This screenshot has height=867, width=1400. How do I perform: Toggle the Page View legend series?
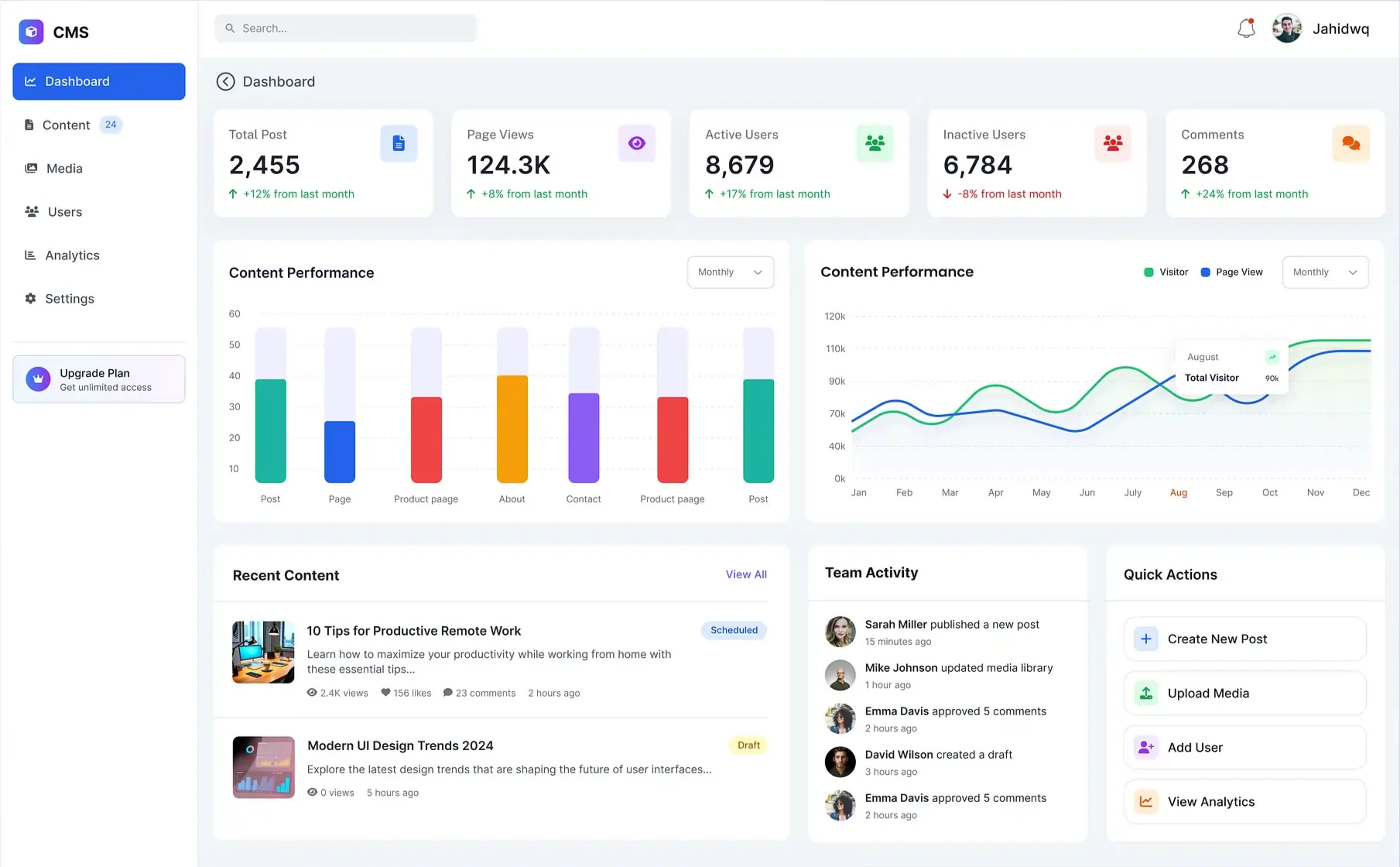1231,272
